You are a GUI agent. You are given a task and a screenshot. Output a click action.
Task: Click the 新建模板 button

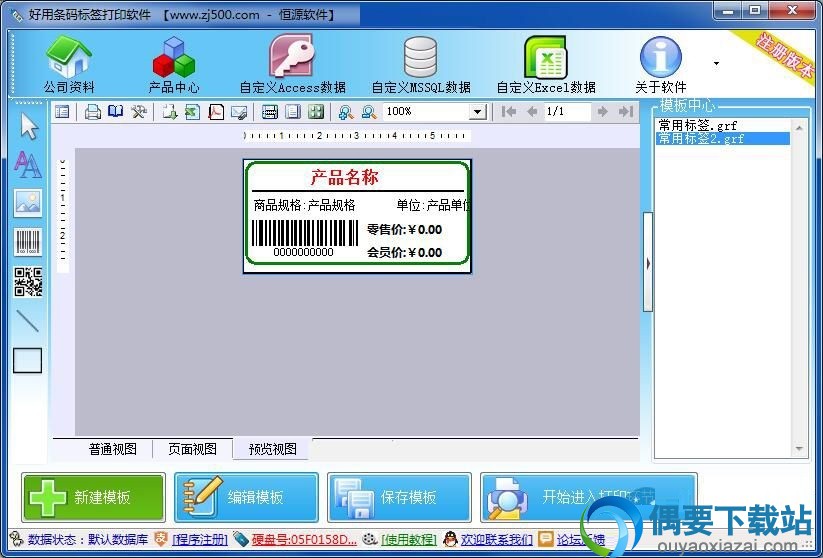[93, 497]
